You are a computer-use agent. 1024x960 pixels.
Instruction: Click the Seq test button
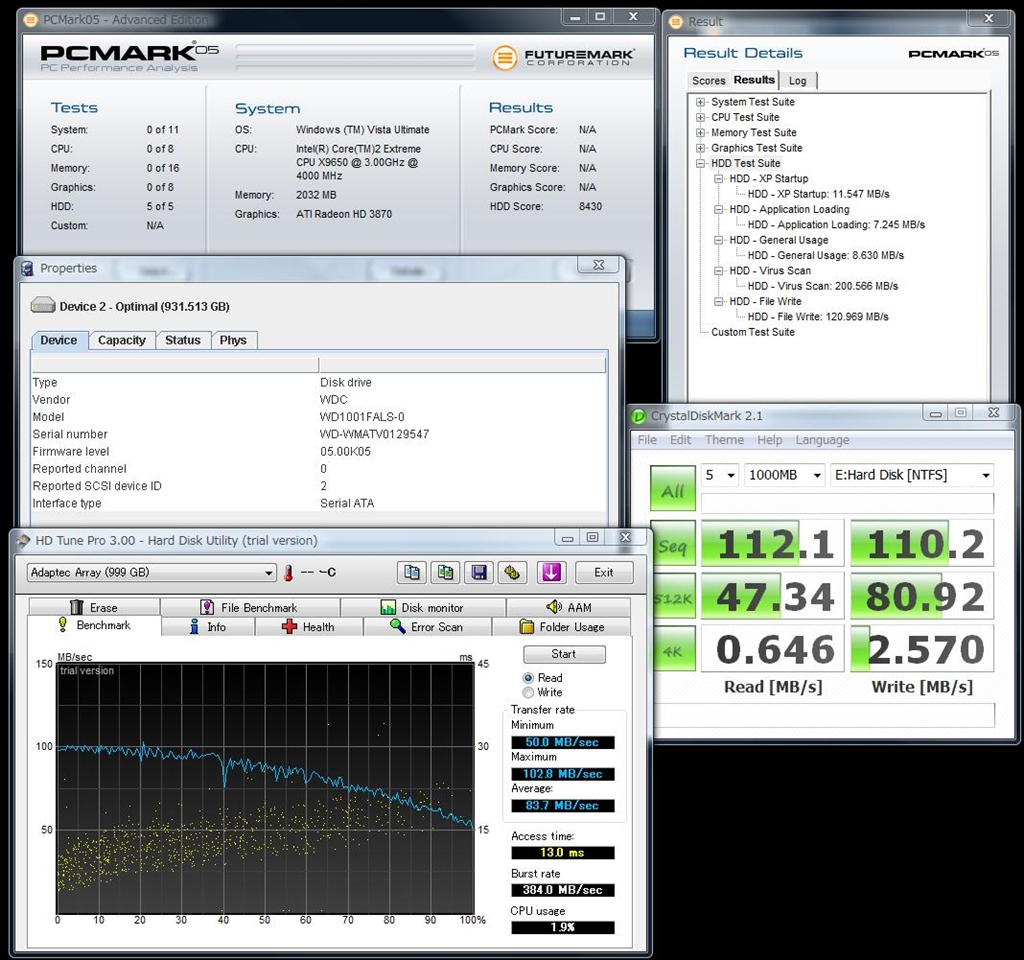pos(673,544)
